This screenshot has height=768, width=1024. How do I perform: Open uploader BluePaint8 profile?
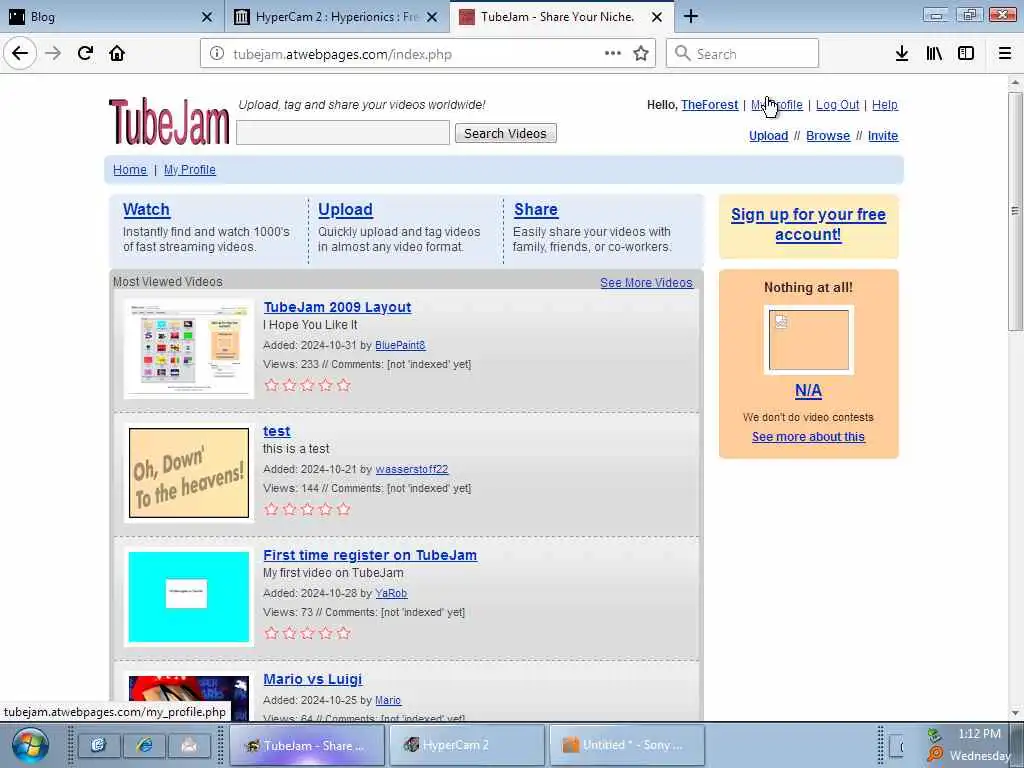click(400, 345)
